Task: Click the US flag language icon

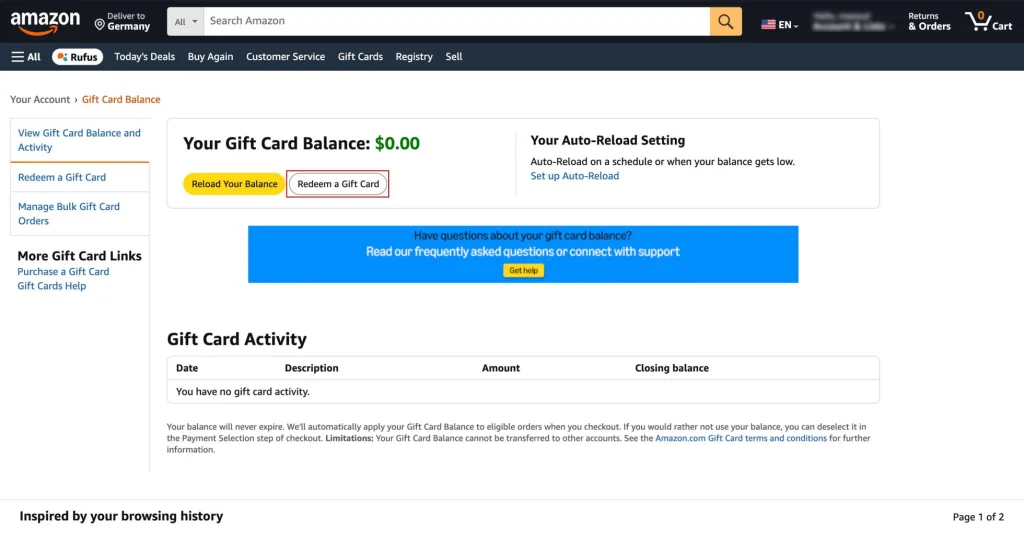Action: click(x=768, y=25)
